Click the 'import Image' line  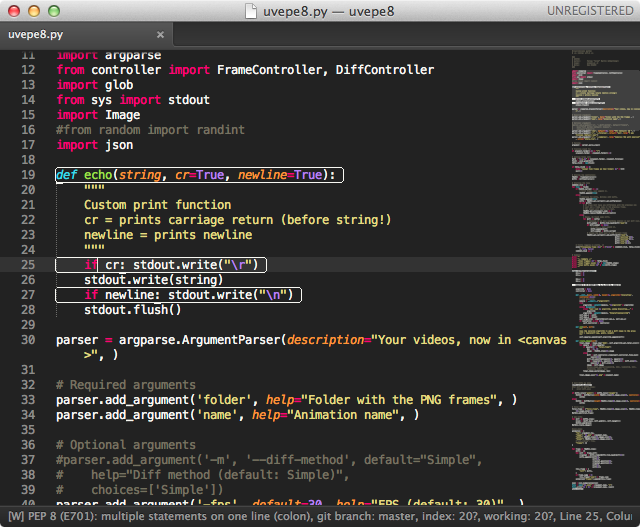98,115
